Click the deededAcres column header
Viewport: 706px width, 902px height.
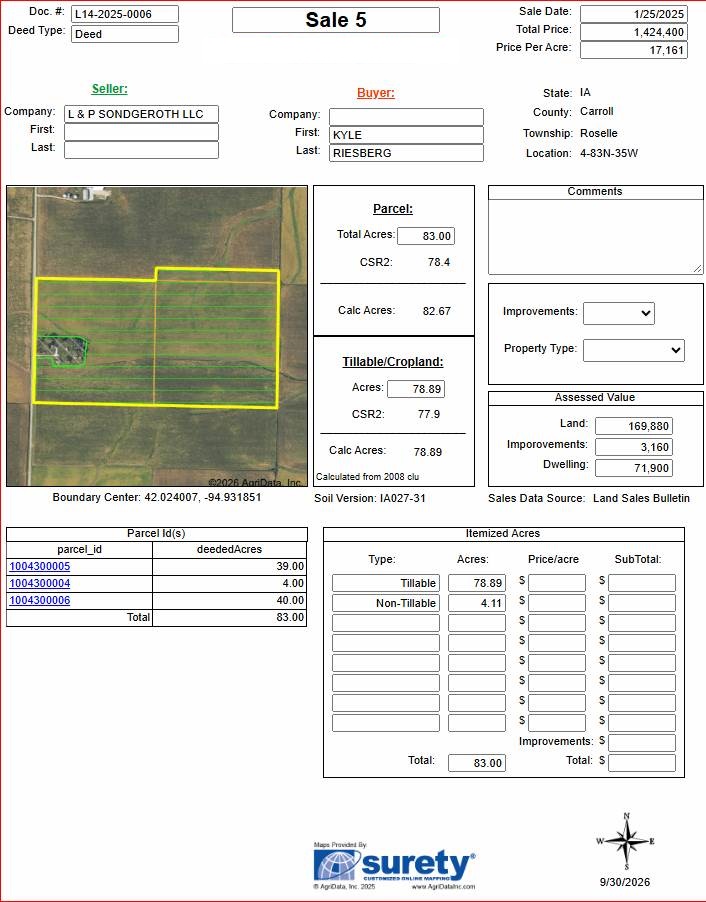230,549
